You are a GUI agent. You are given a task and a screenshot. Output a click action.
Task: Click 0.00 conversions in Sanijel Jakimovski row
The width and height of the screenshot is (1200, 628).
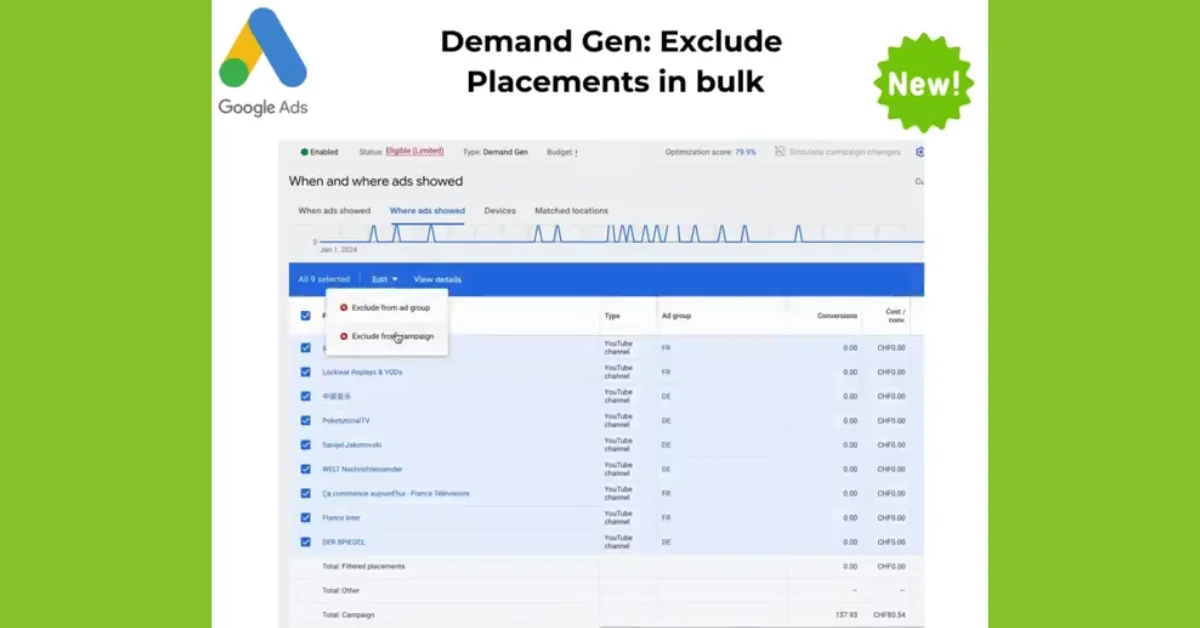click(x=850, y=445)
